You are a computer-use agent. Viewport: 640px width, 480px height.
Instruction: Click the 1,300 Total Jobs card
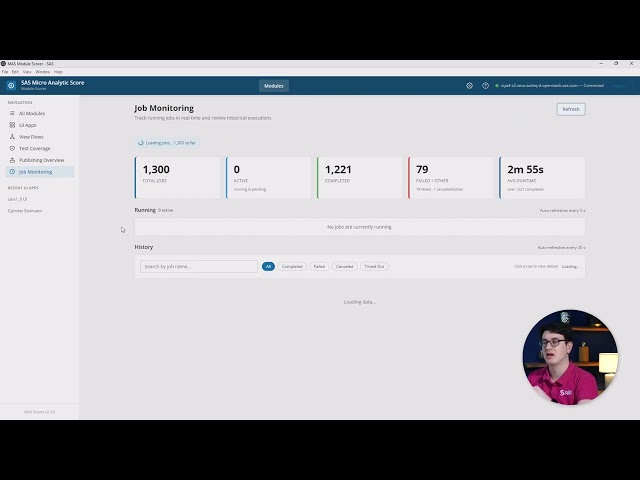pos(178,178)
